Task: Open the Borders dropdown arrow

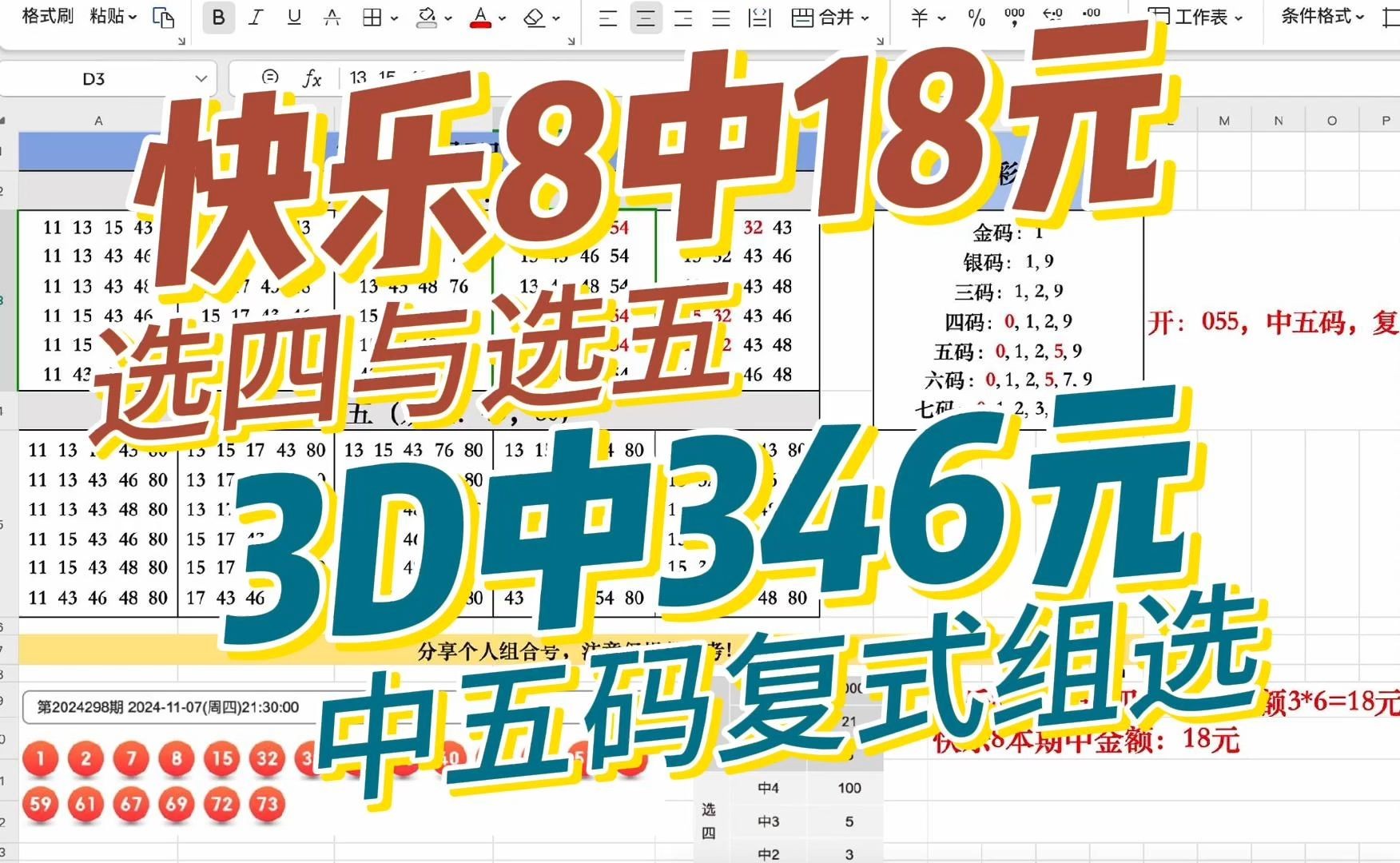Action: [395, 18]
